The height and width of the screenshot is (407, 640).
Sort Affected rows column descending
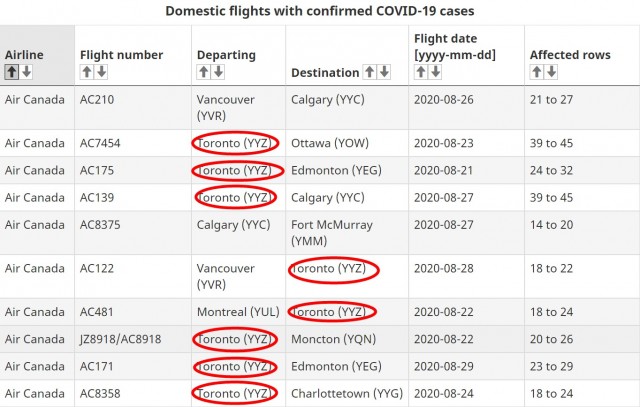(550, 72)
